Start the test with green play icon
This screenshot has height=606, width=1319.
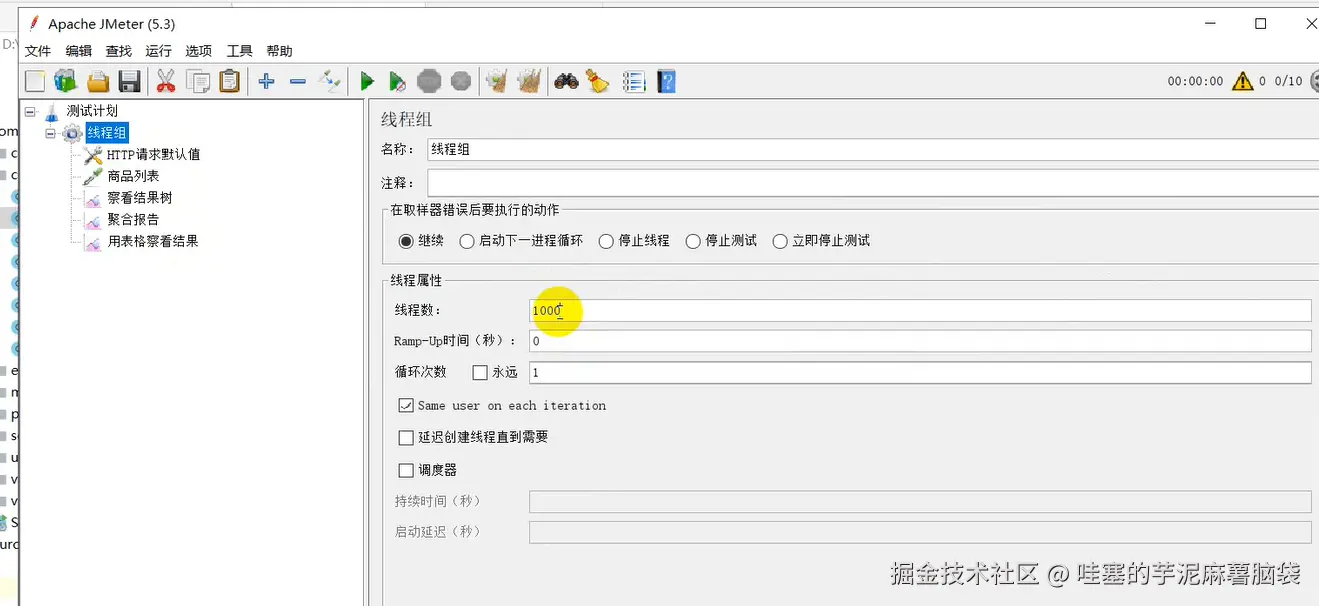367,82
